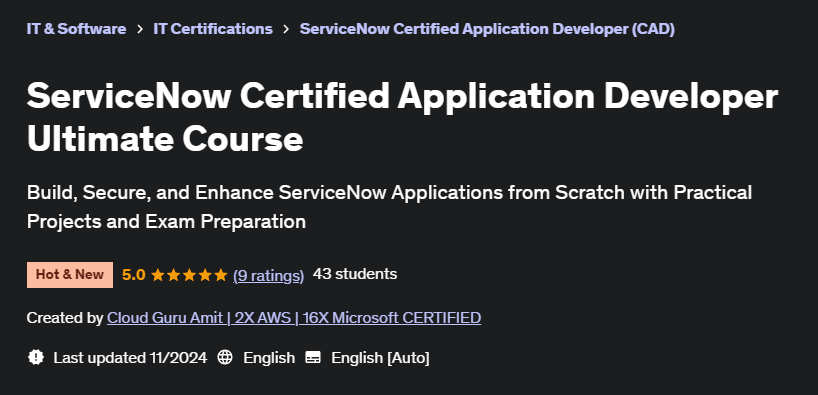
Task: Click the chevron after IT & Software
Action: [140, 29]
